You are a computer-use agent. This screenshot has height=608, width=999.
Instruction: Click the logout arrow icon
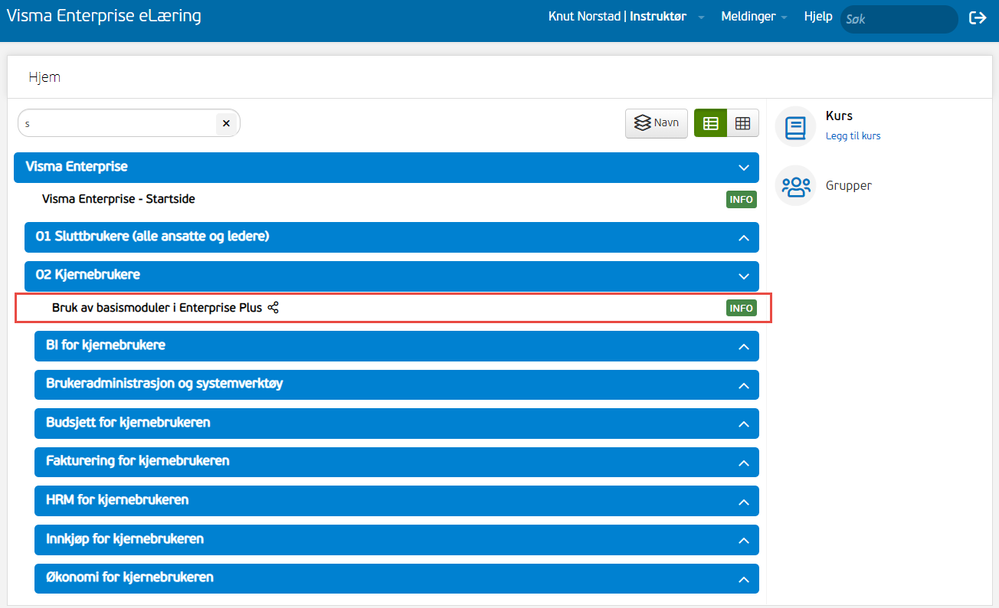[977, 18]
